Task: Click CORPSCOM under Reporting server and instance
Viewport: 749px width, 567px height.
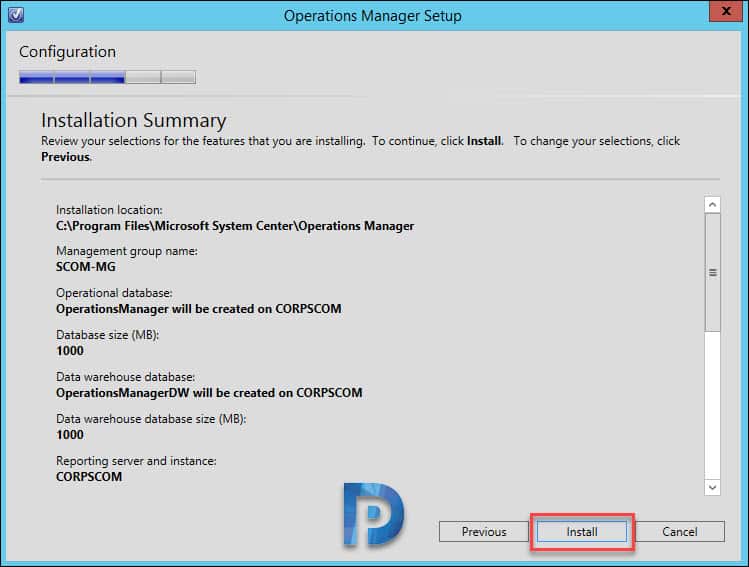Action: tap(89, 477)
